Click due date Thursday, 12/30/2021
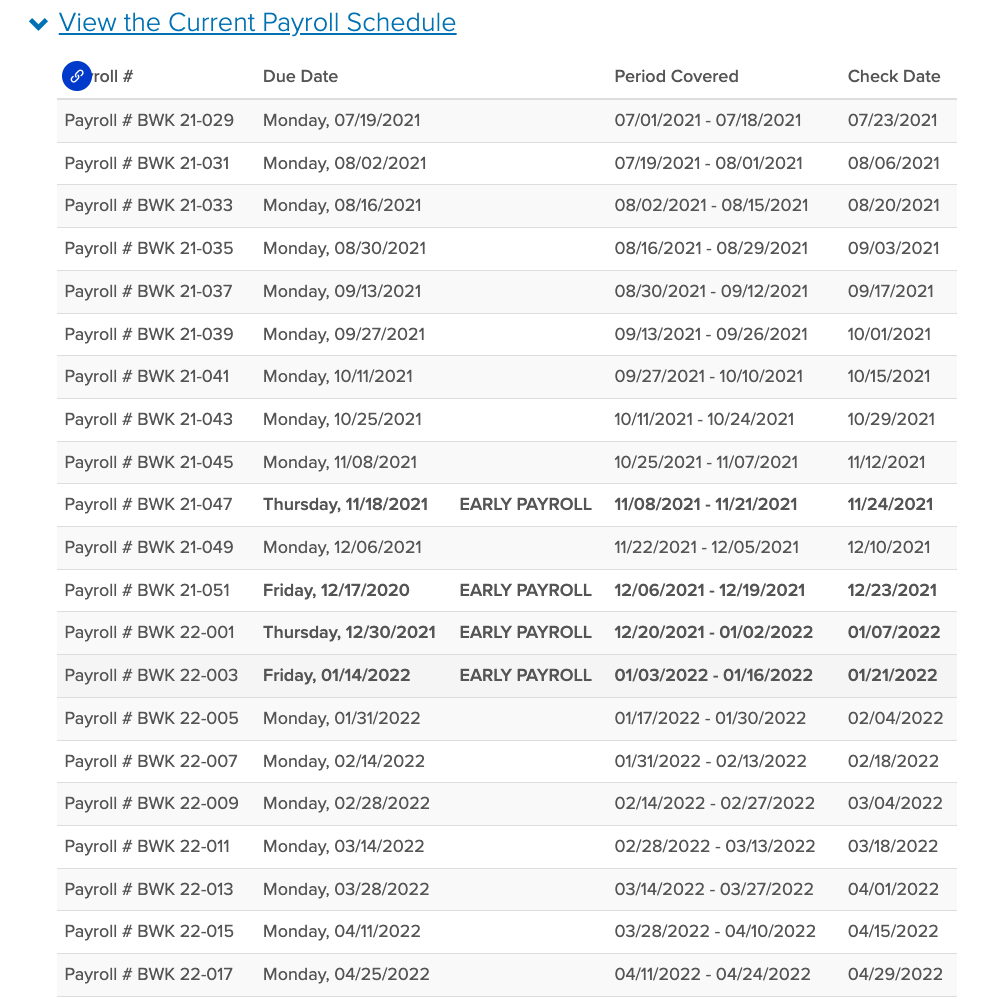This screenshot has width=1003, height=999. (x=349, y=632)
